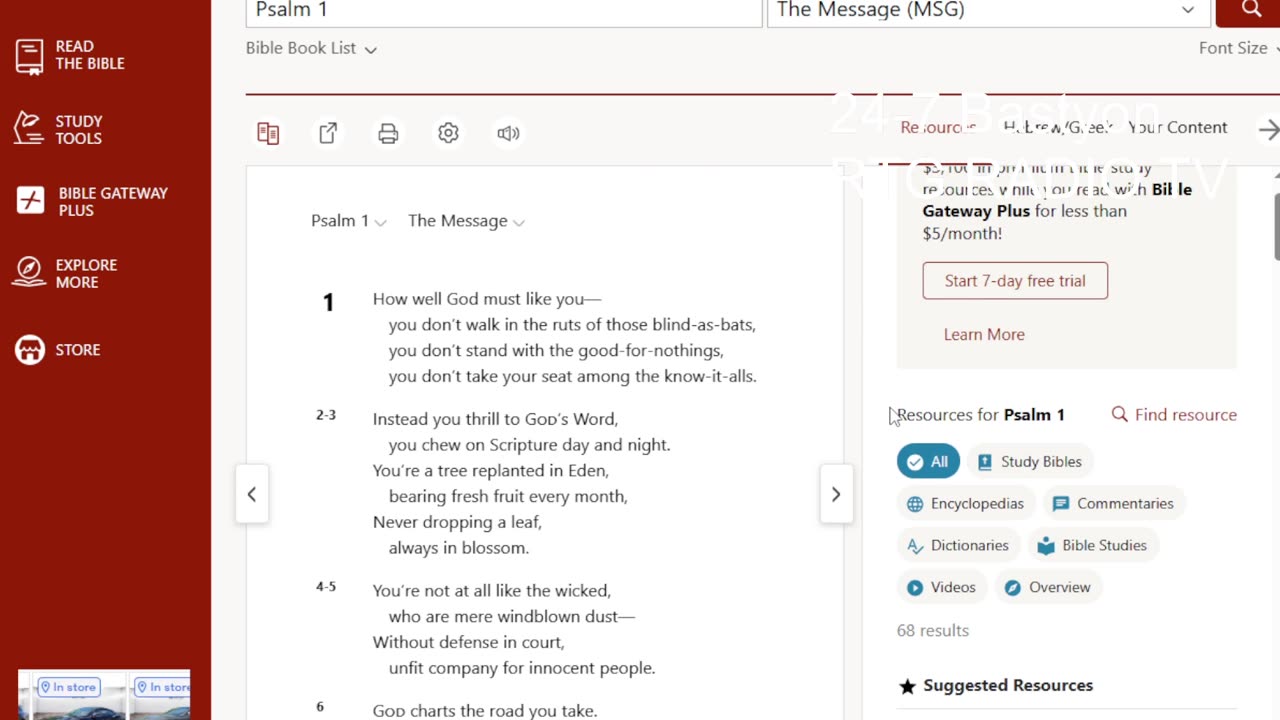1280x720 pixels.
Task: Open the page options gear icon
Action: coord(448,133)
